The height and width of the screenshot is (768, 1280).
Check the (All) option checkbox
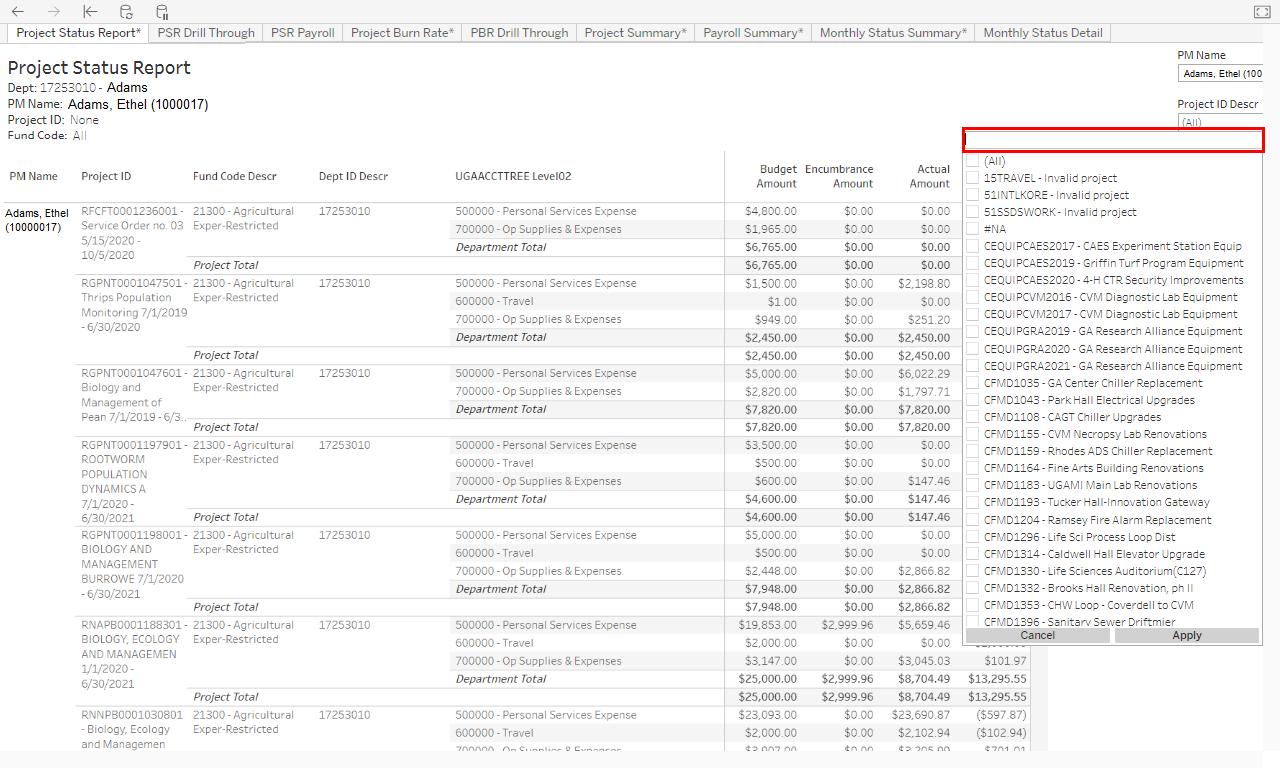pos(972,161)
